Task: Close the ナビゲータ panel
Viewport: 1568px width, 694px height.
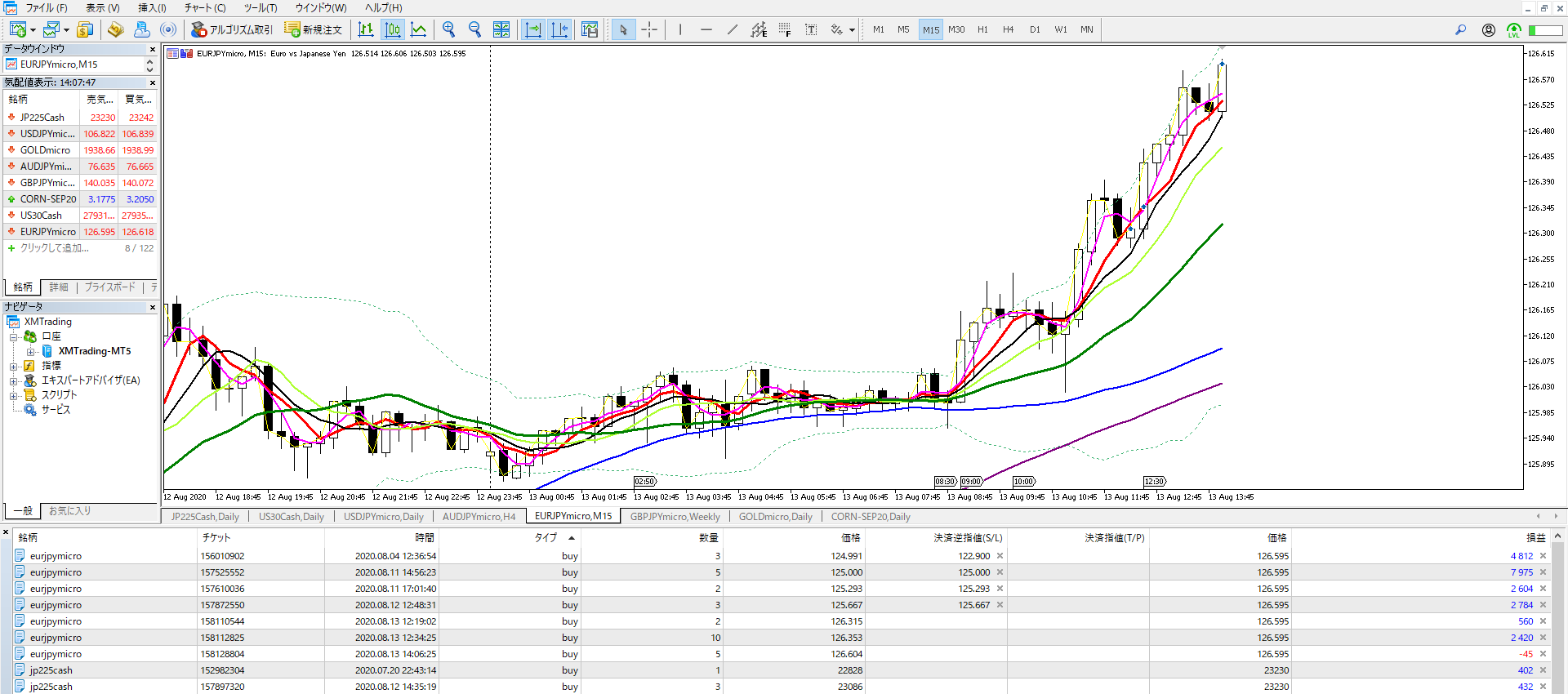Action: click(x=153, y=307)
